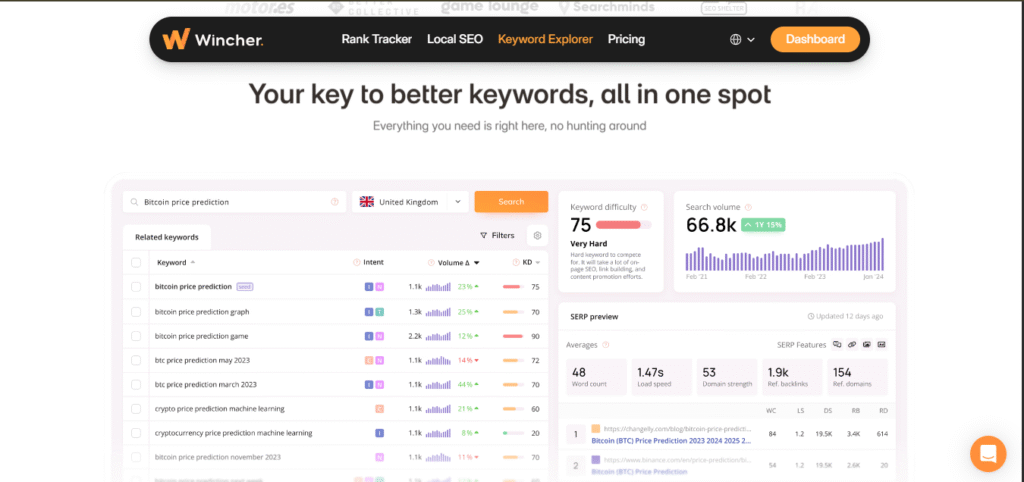Check crypto price prediction machine learning row

[136, 409]
